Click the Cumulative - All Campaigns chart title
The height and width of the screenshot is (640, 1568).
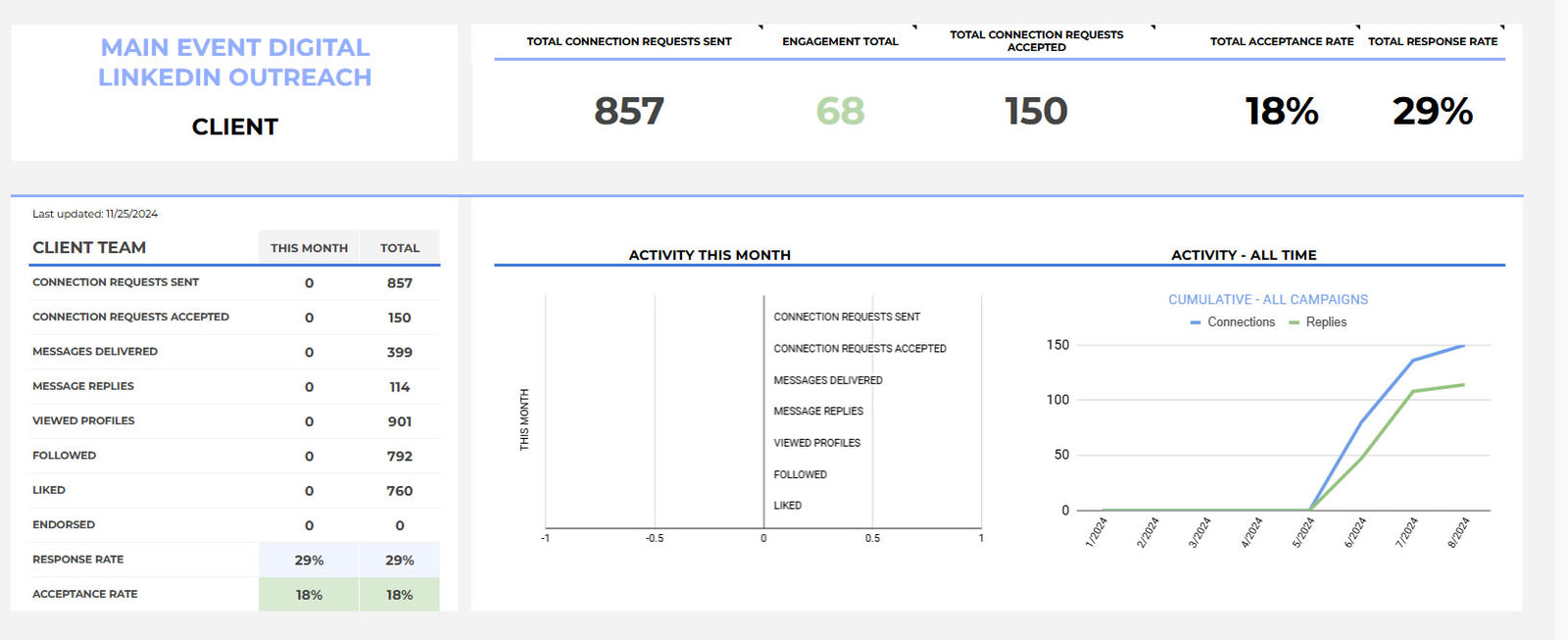[1267, 300]
